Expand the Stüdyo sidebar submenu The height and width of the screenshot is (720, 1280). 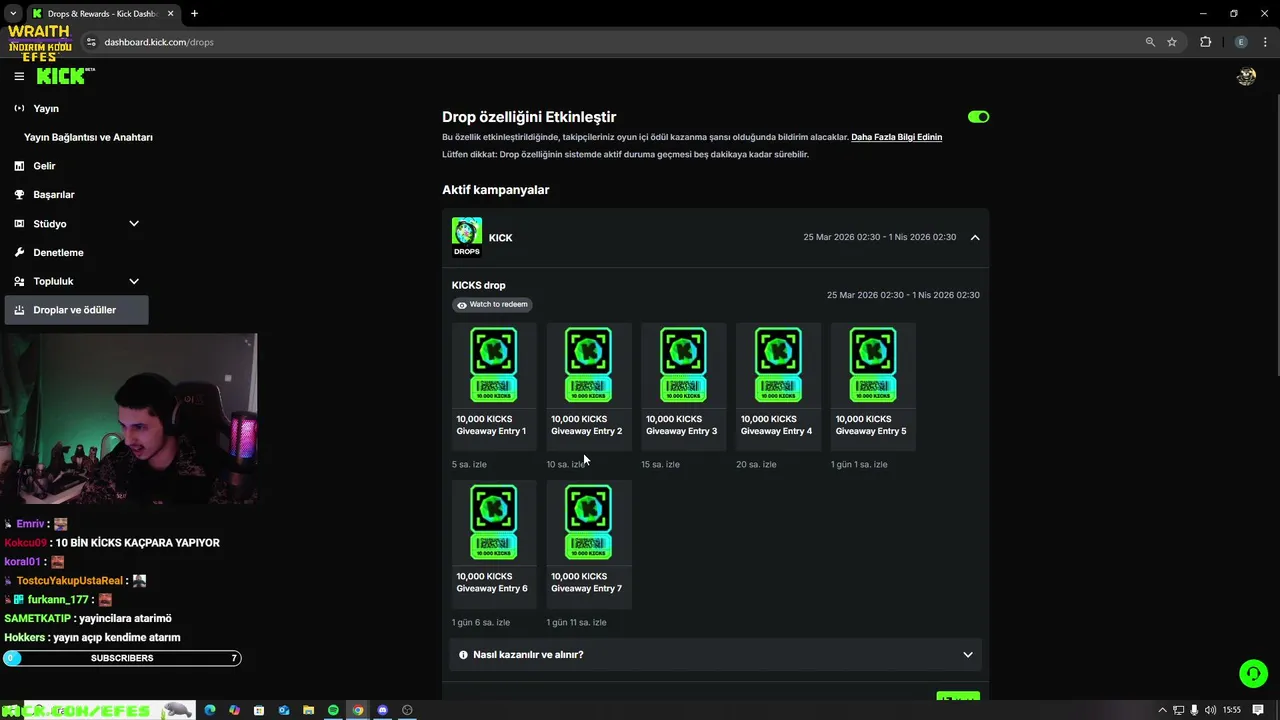pos(134,224)
